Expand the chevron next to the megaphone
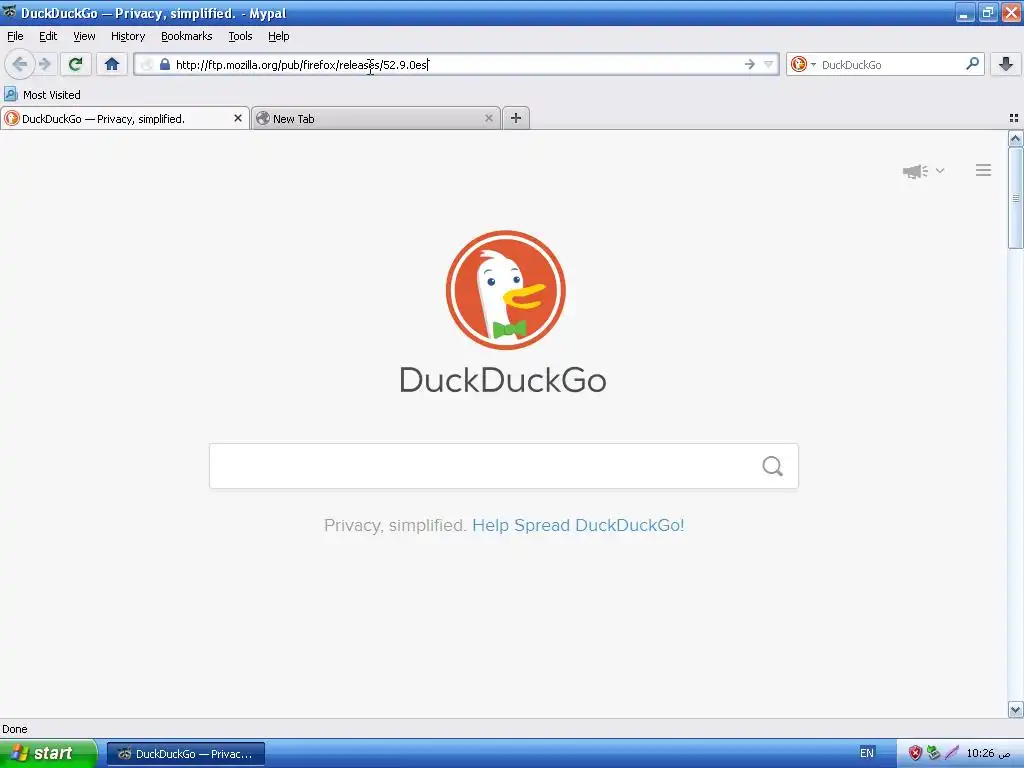This screenshot has width=1024, height=768. [940, 170]
